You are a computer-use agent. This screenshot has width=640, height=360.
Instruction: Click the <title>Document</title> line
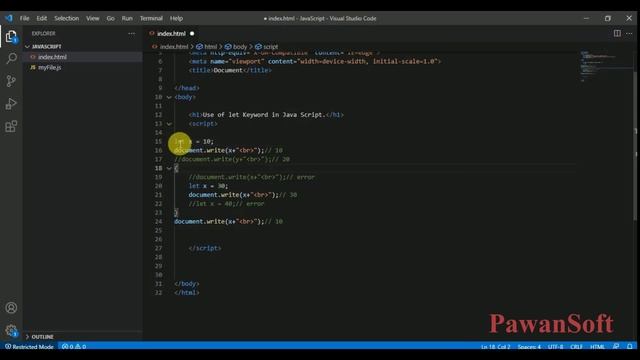pyautogui.click(x=230, y=70)
